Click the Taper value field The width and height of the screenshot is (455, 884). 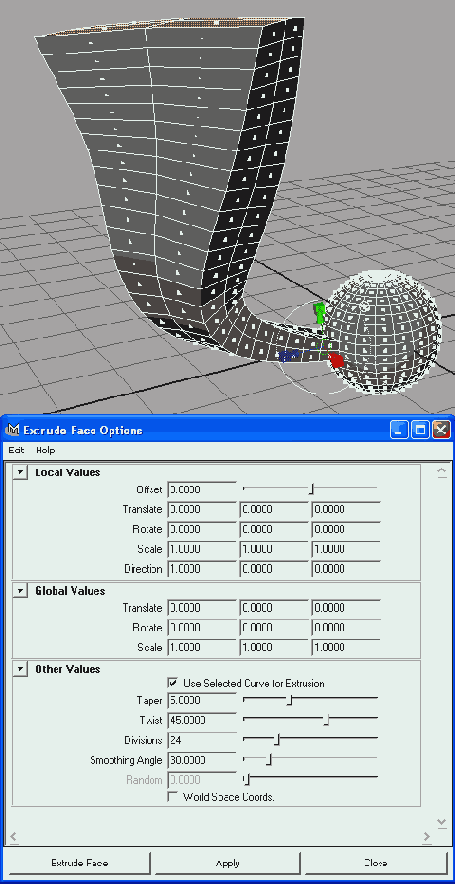202,701
